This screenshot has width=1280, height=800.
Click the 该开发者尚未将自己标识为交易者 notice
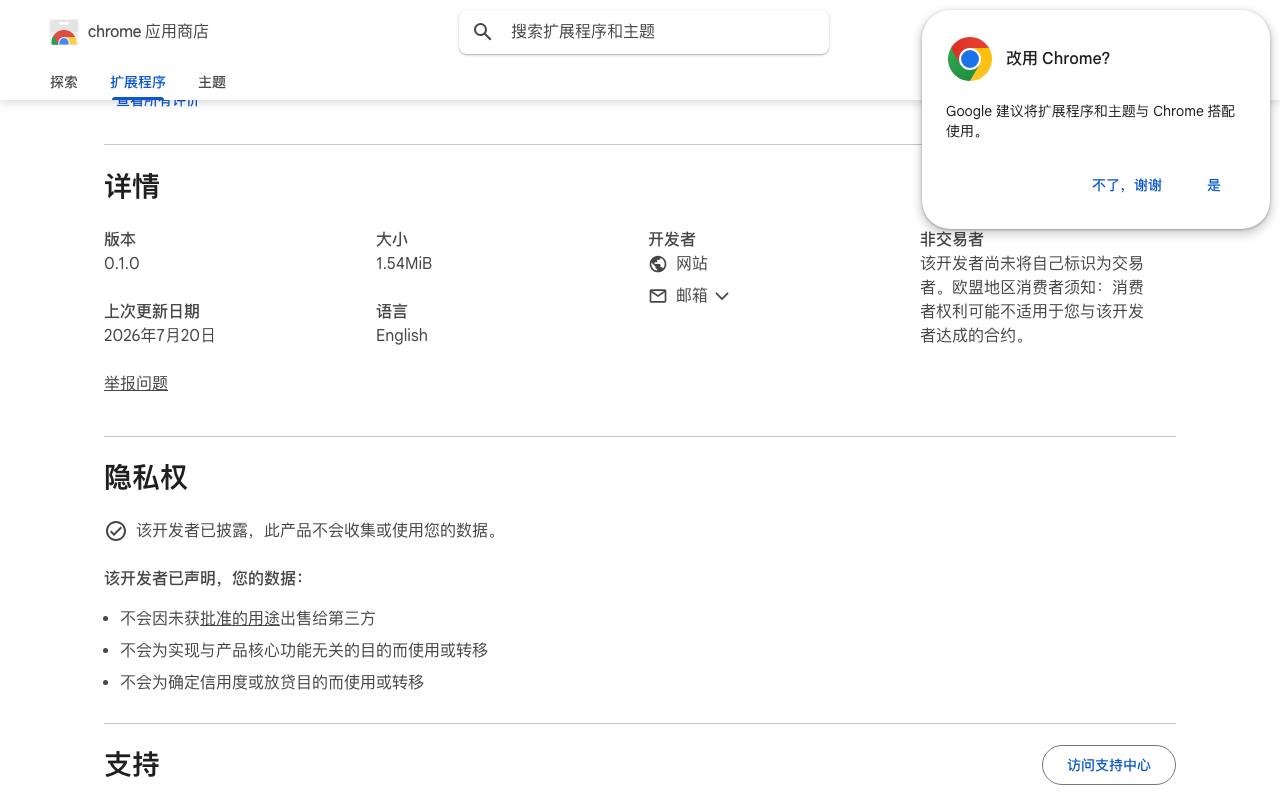1032,300
